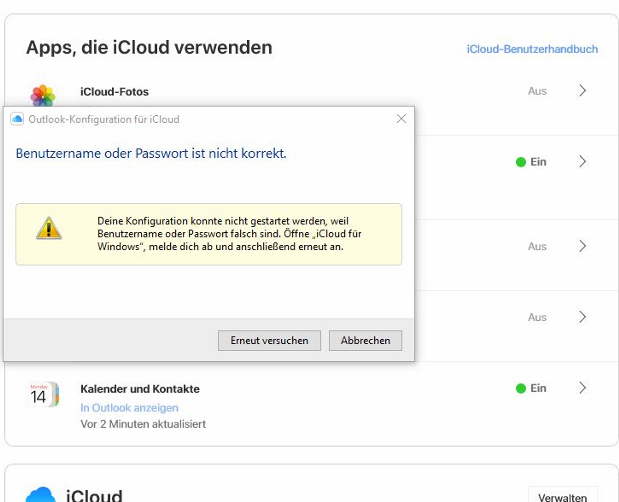Expand iCloud-Fotos settings with its chevron
This screenshot has width=619, height=502.
tap(583, 91)
